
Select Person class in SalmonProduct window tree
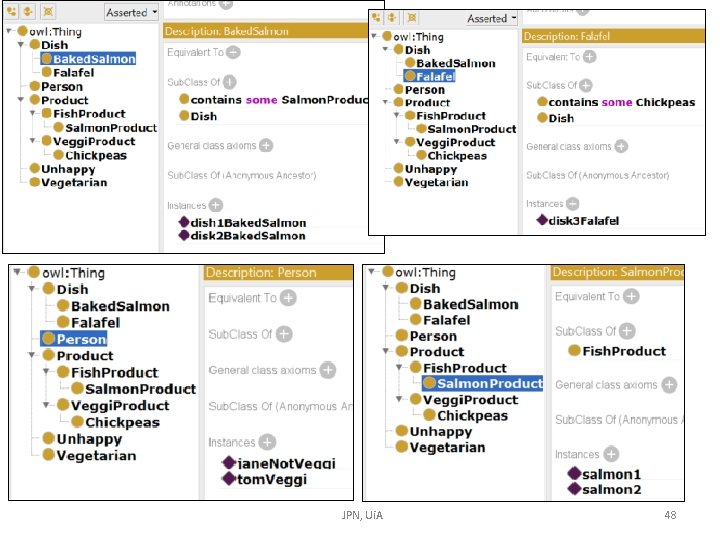[426, 336]
